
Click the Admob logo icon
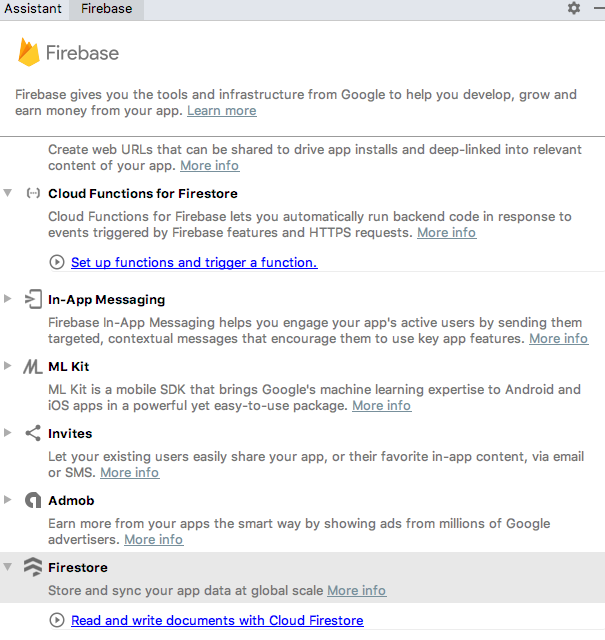(x=33, y=500)
